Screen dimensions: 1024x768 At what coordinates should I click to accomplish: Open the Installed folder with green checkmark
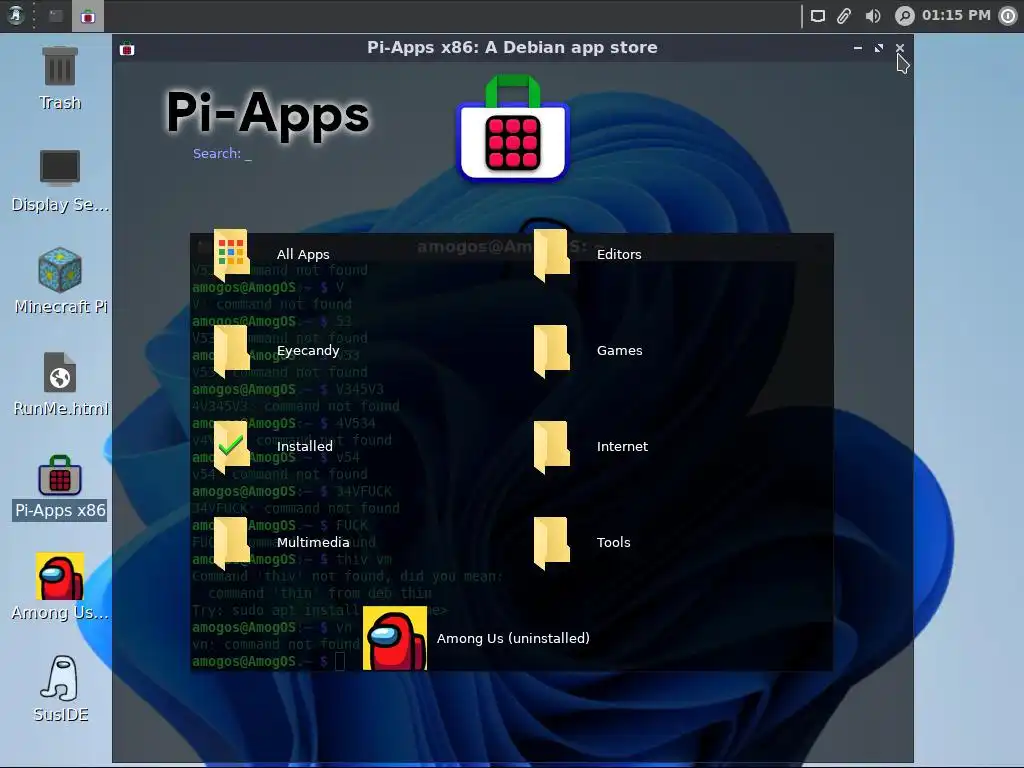(x=231, y=447)
